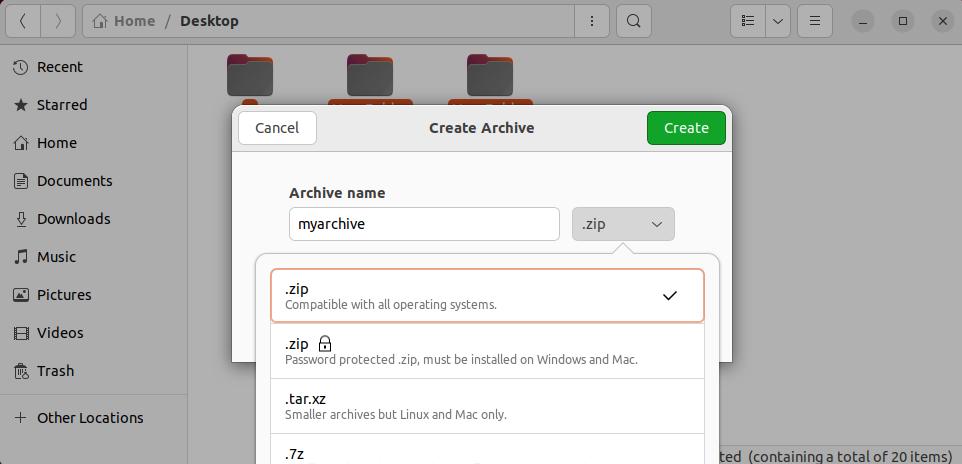Select the .zip compatible format option

487,295
